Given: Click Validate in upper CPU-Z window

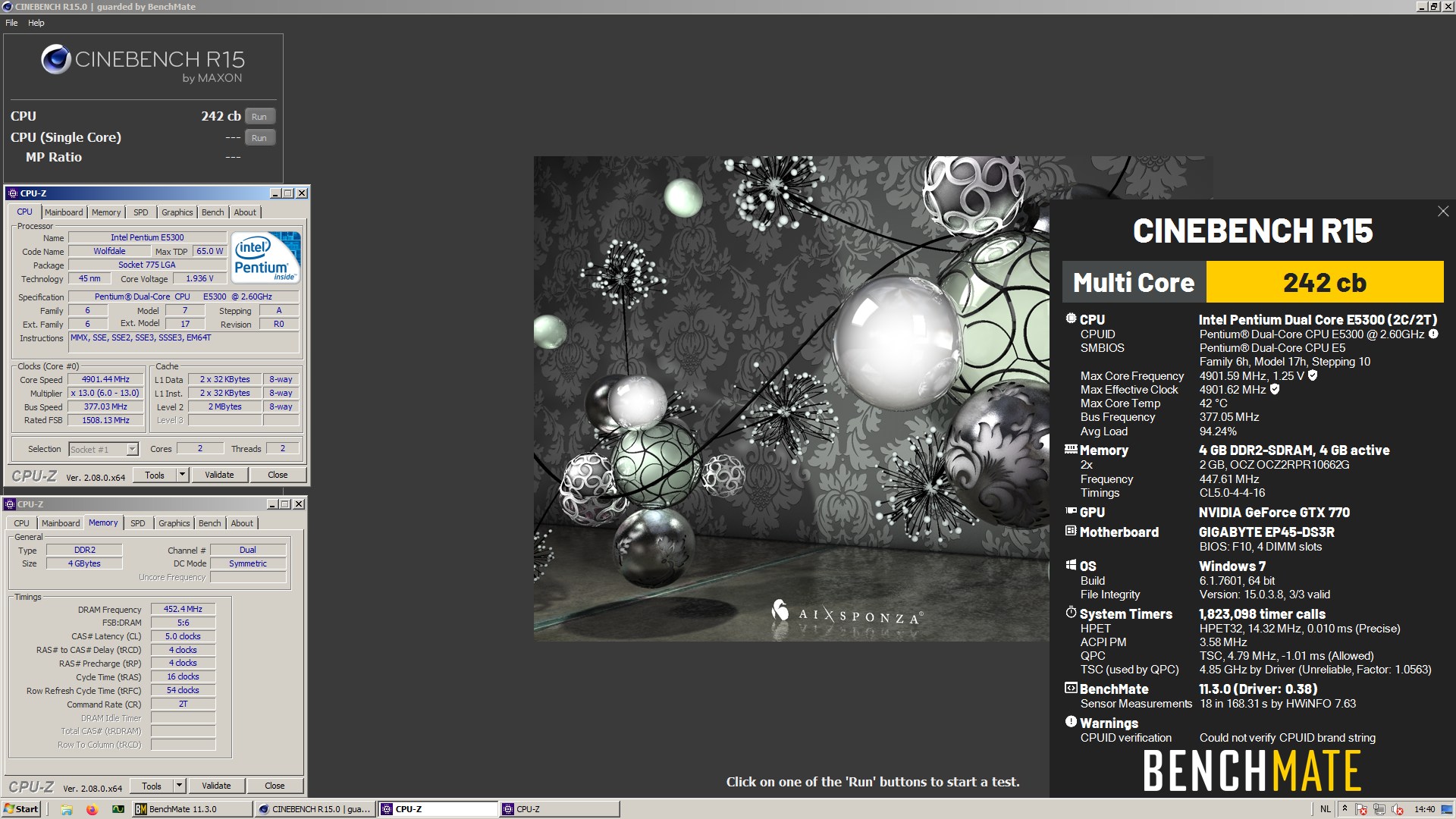Looking at the screenshot, I should pyautogui.click(x=219, y=475).
